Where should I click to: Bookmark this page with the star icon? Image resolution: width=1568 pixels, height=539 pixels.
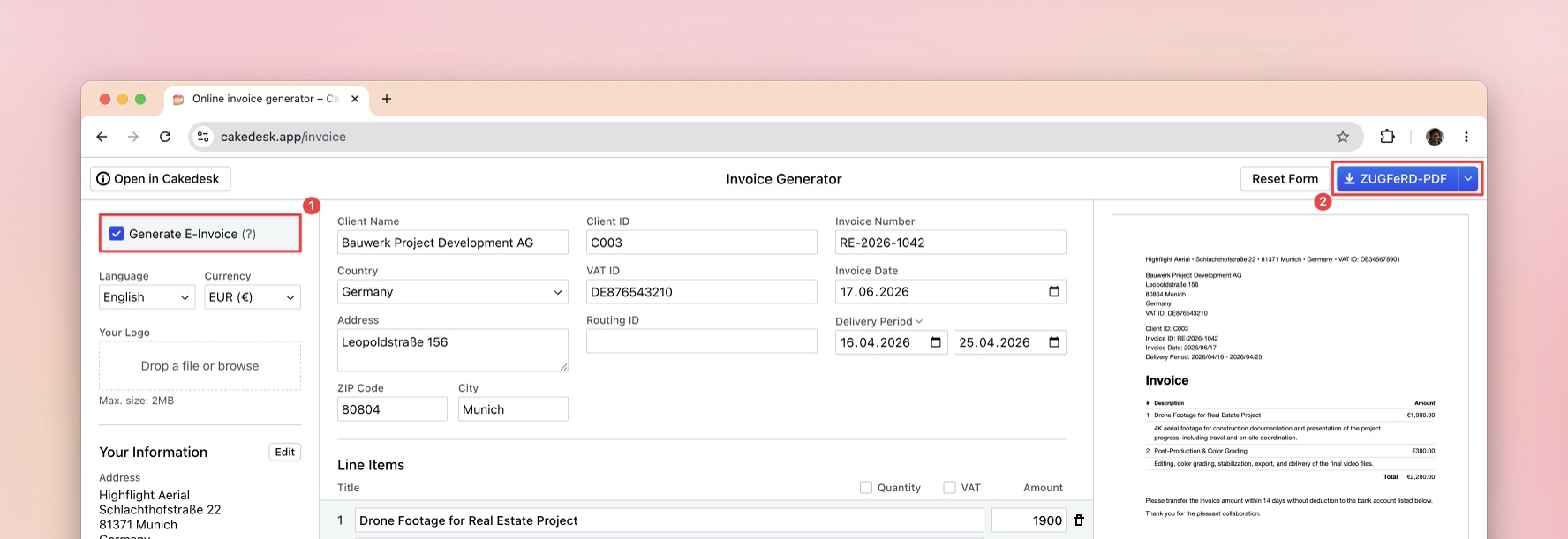1343,137
